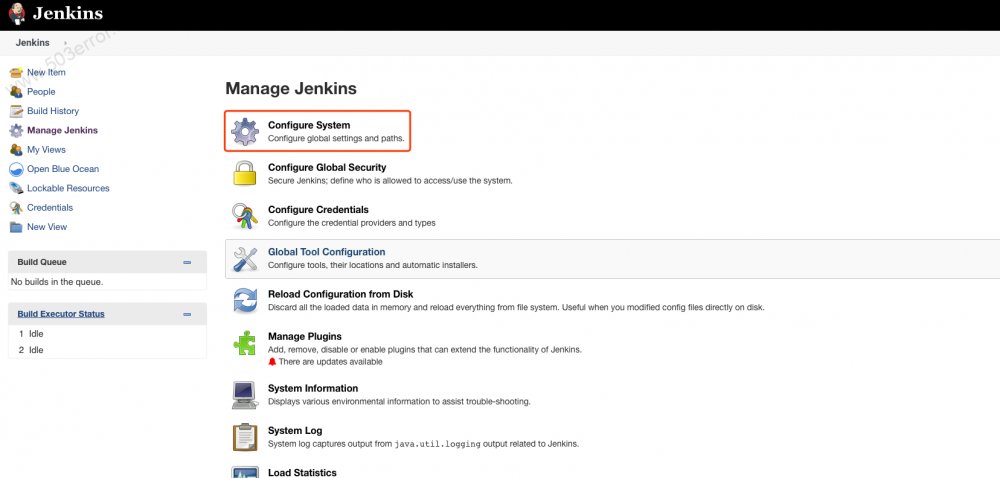Screen dimensions: 1000x478
Task: Click the Credentials keys icon in sidebar
Action: pos(17,208)
